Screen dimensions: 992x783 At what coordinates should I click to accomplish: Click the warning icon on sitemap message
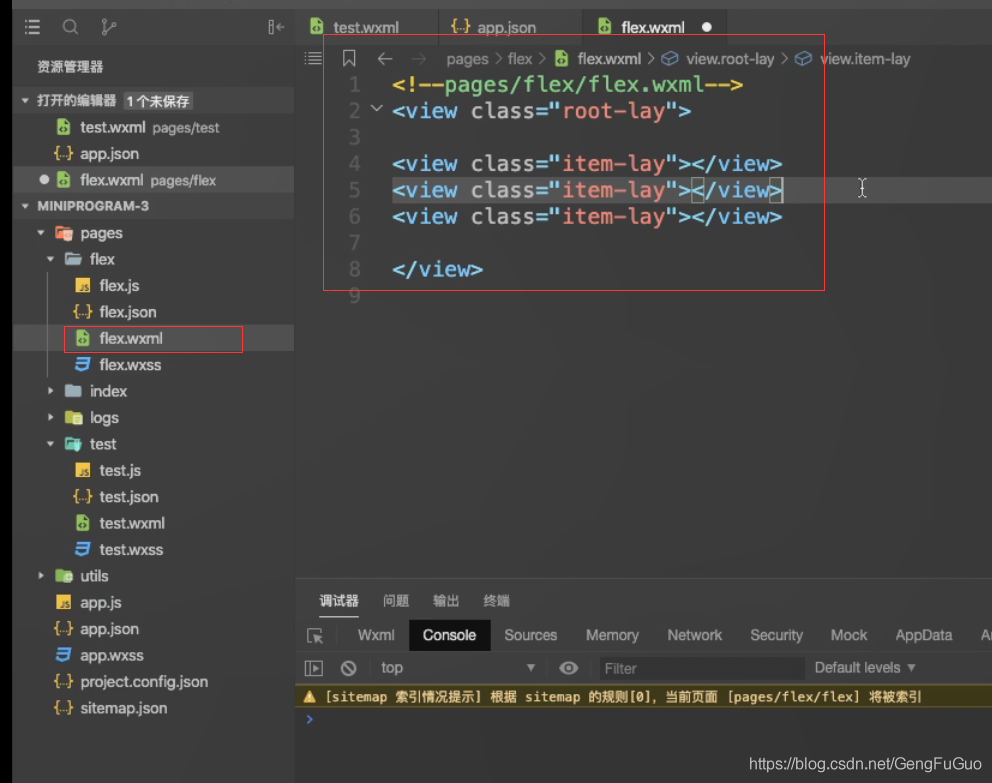pos(309,697)
